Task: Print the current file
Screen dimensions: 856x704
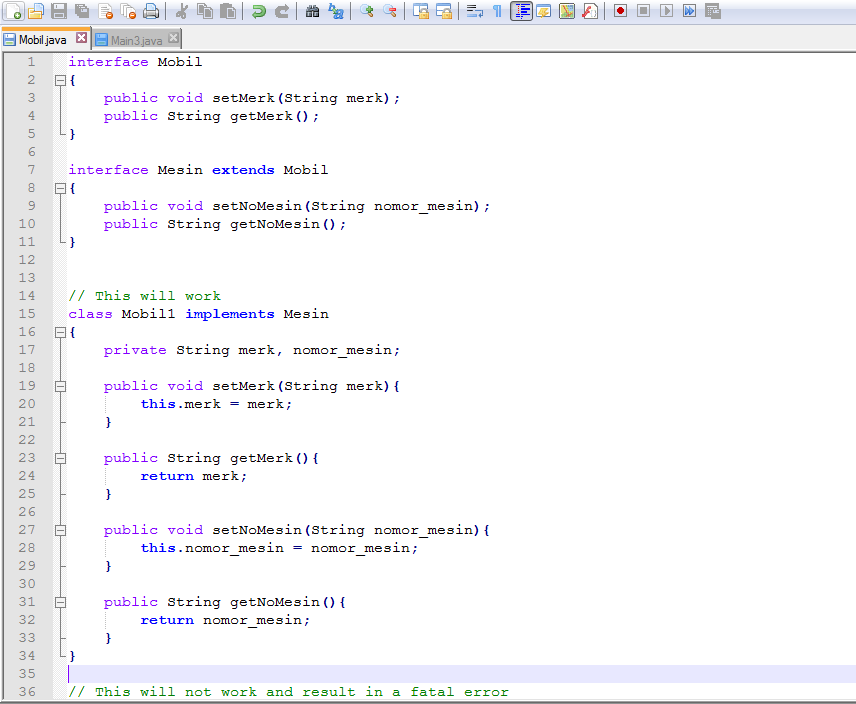Action: coord(149,11)
